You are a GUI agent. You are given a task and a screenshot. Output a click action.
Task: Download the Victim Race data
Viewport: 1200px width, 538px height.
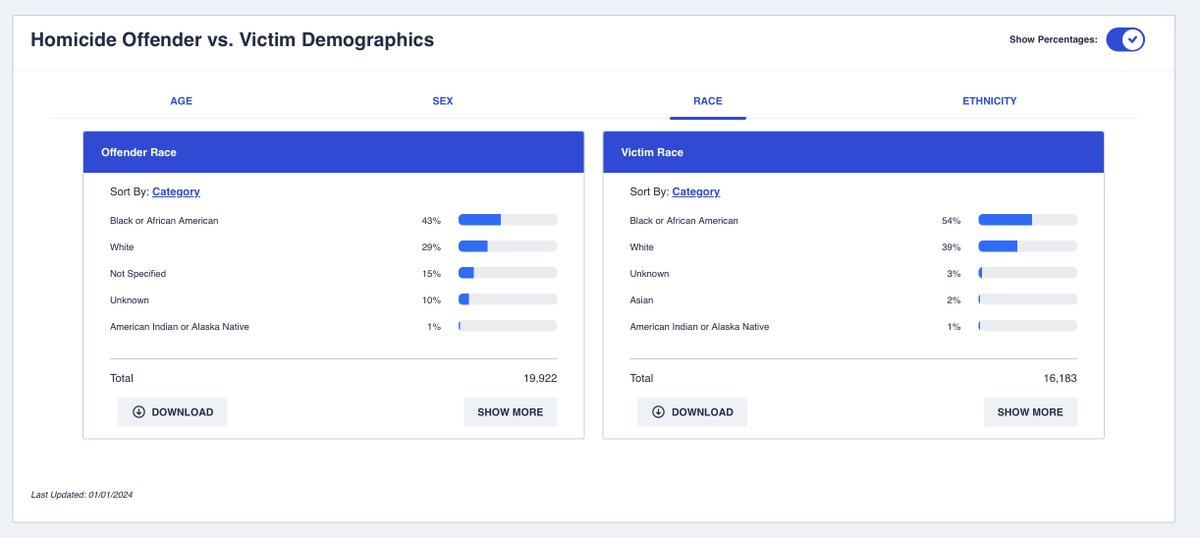(x=692, y=412)
